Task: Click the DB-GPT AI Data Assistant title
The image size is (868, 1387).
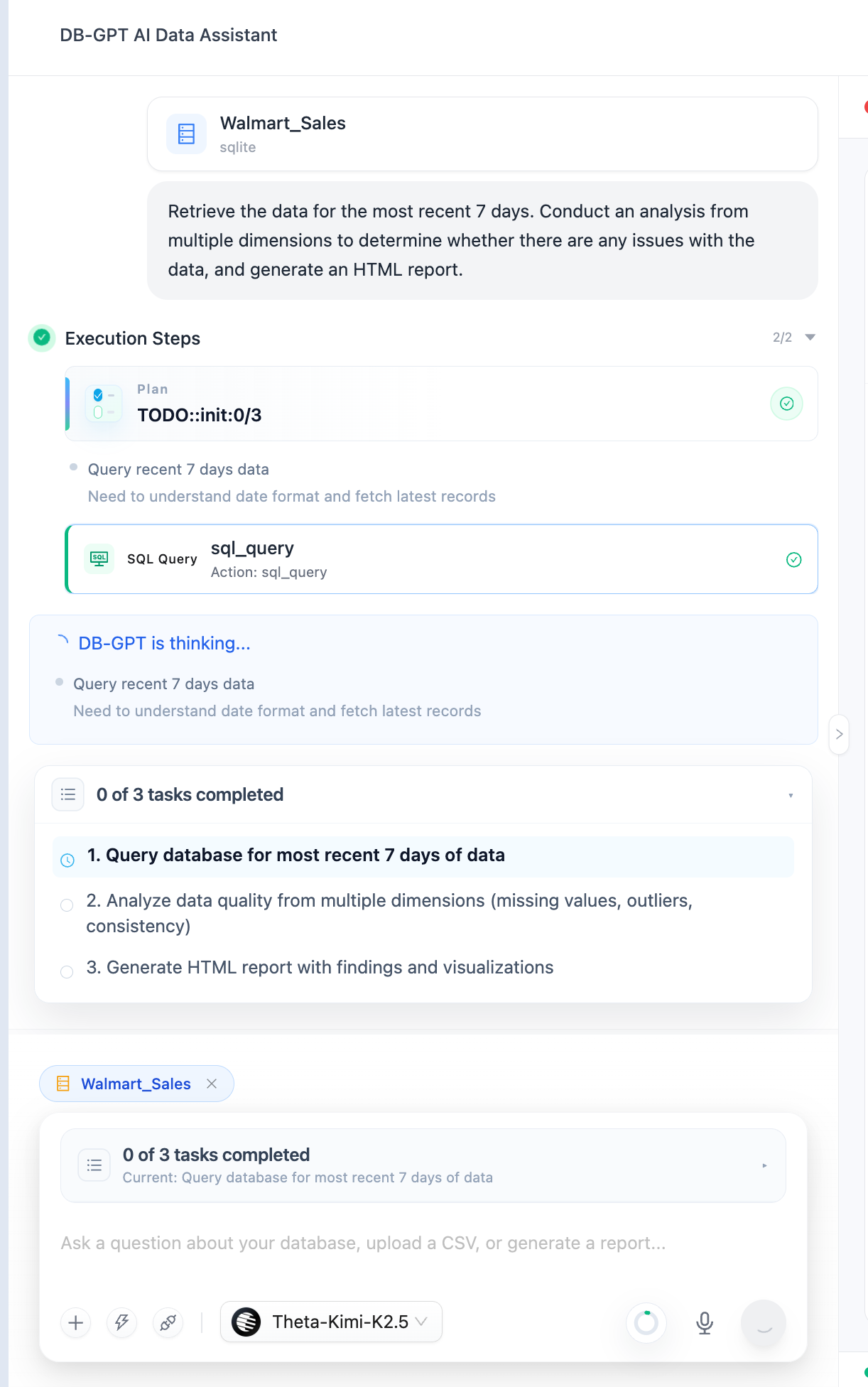Action: (x=168, y=36)
